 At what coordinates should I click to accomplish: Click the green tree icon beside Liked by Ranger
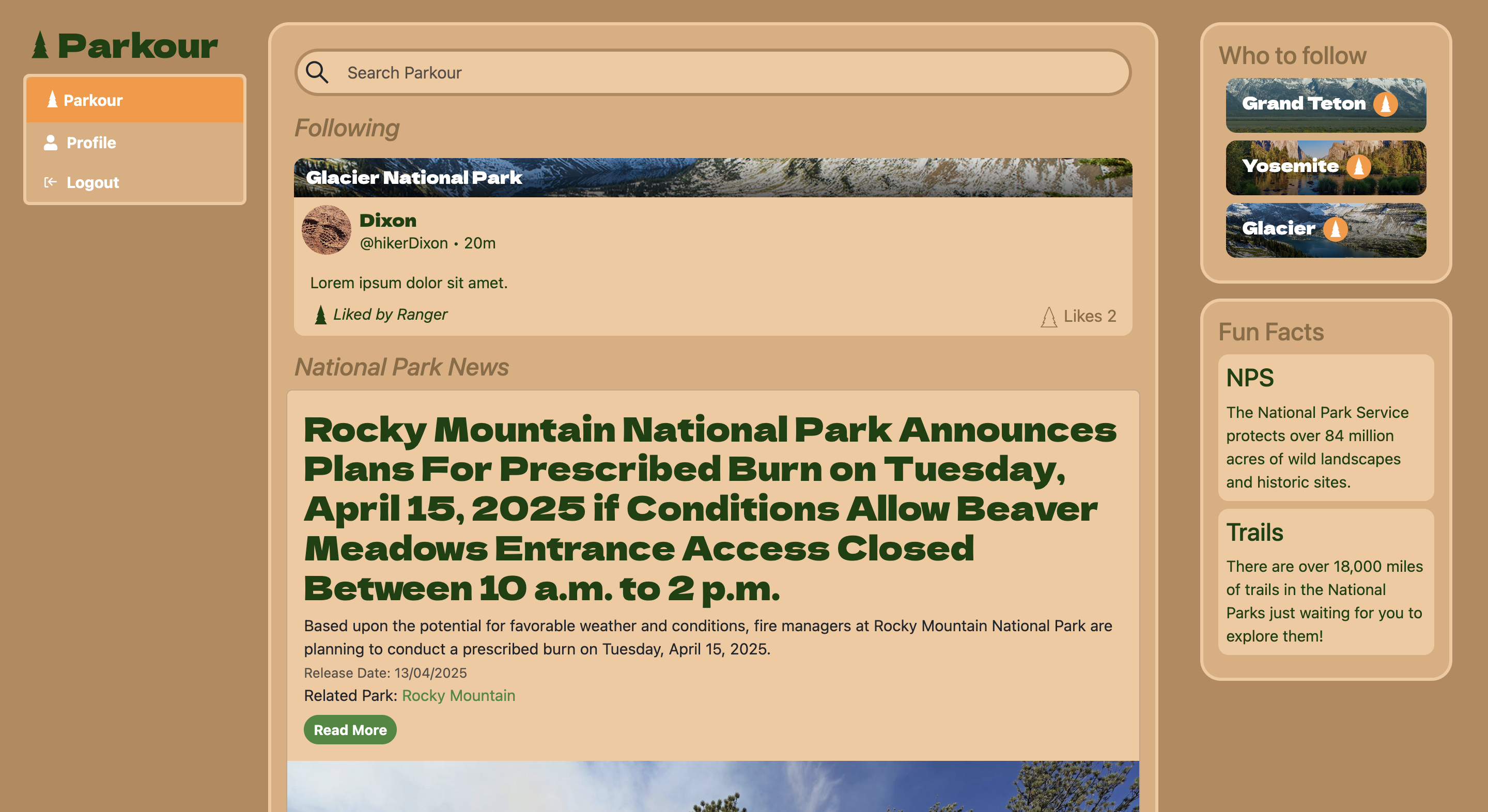click(320, 315)
